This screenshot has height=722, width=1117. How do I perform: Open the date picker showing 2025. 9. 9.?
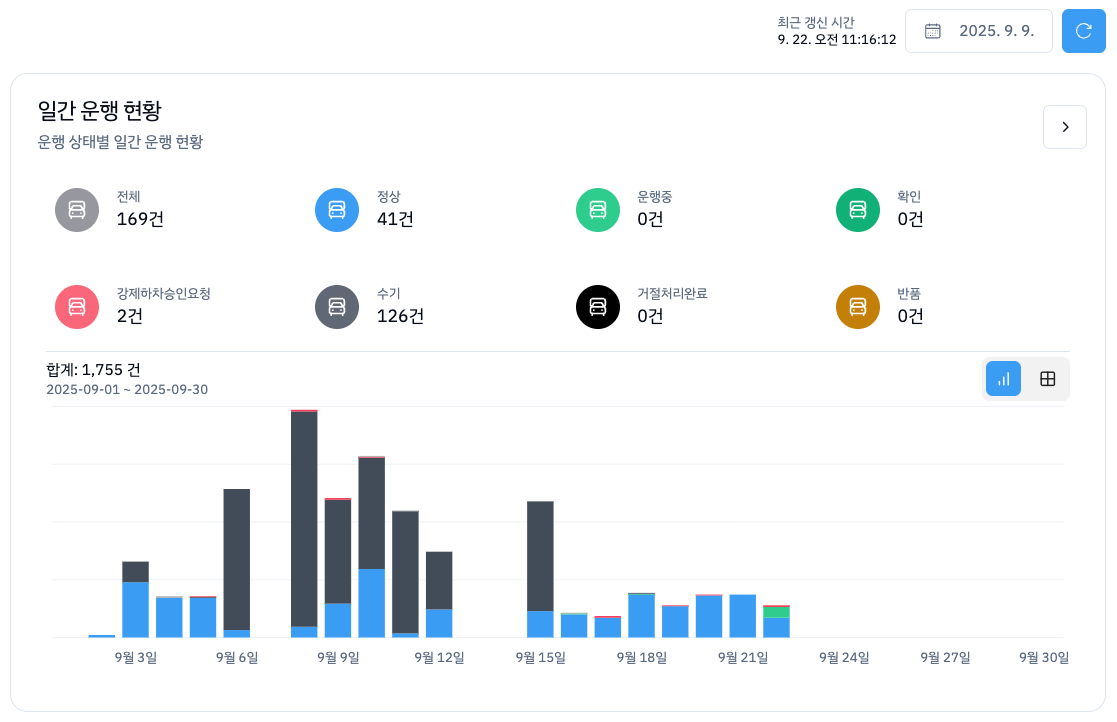(x=979, y=31)
